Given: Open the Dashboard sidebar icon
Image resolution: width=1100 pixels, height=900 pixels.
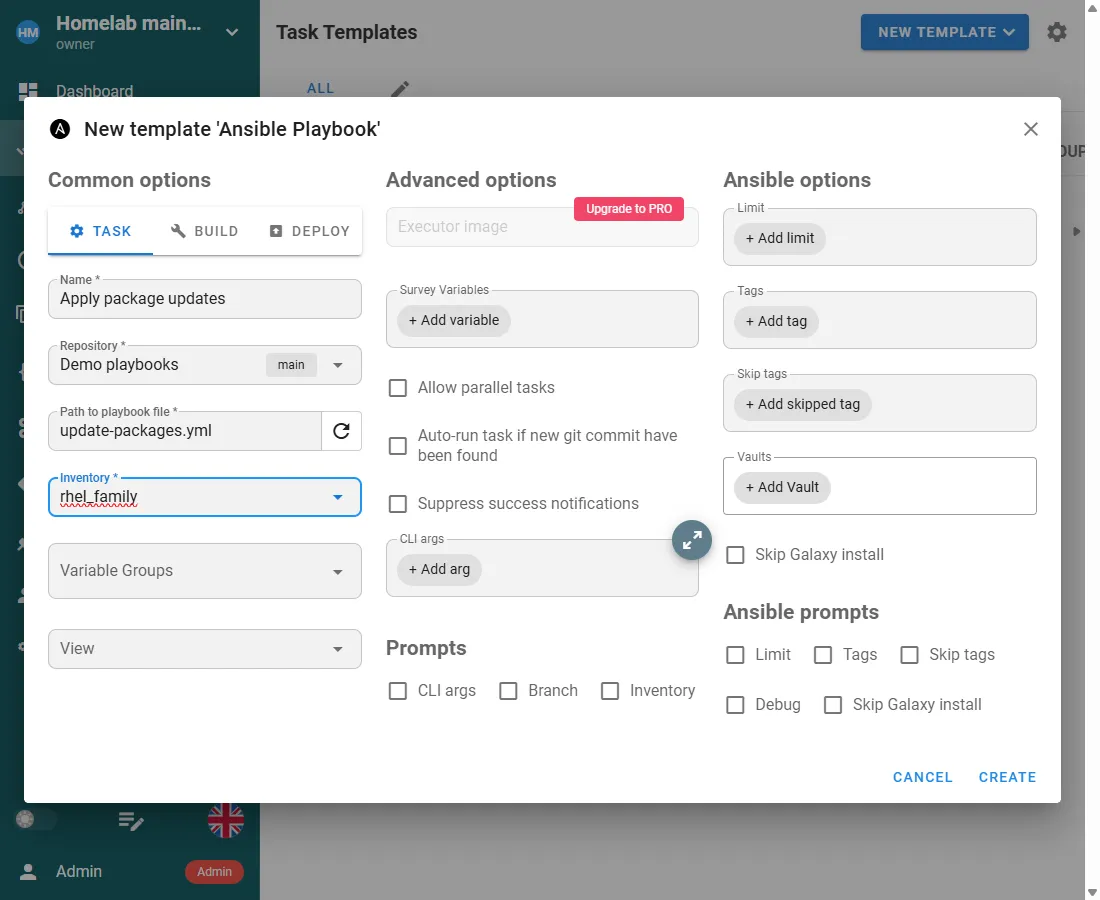Looking at the screenshot, I should tap(28, 91).
